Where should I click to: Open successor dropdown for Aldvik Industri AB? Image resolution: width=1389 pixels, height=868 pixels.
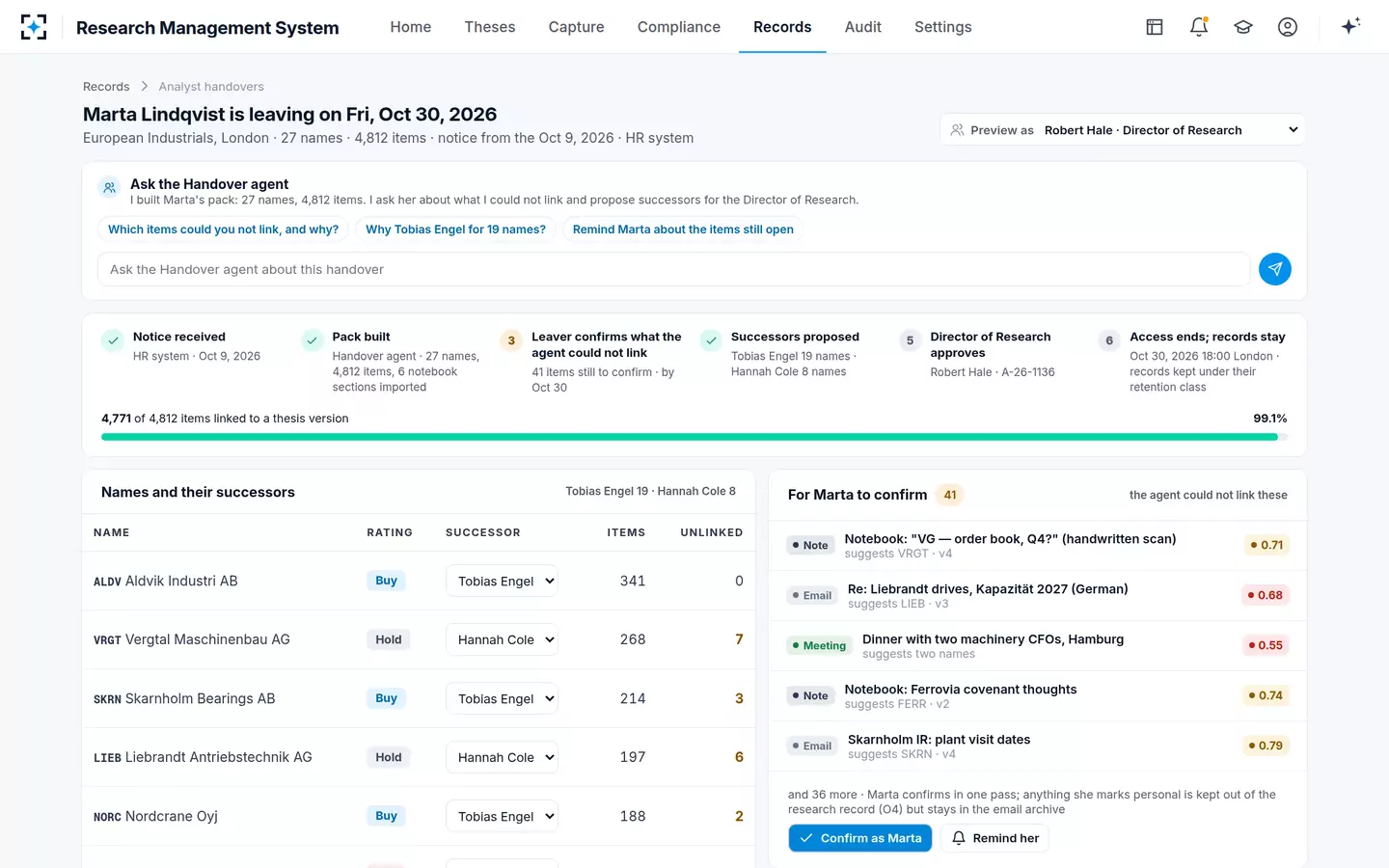click(502, 581)
